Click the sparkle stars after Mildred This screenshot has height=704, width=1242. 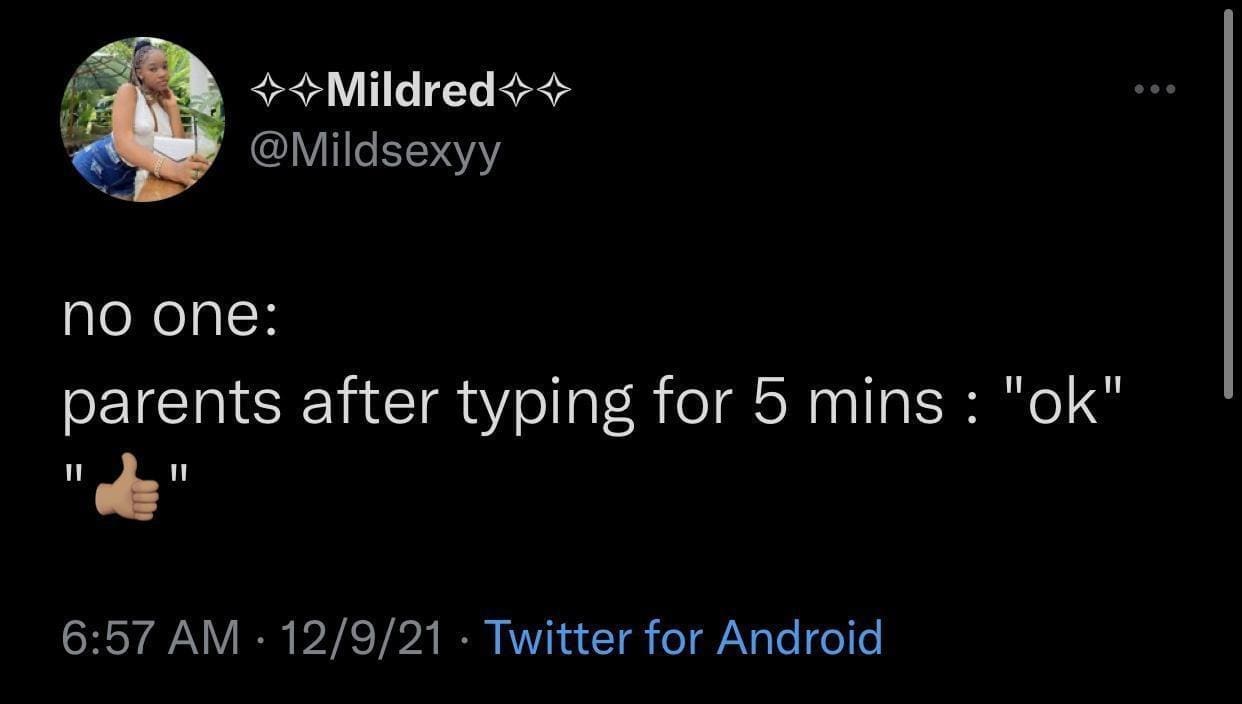[535, 93]
